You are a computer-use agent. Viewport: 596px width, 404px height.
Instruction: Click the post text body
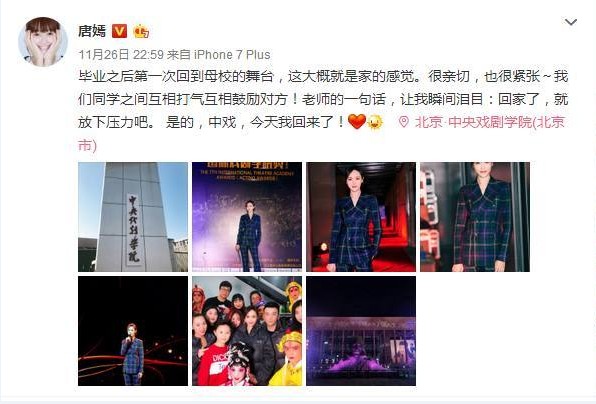[323, 100]
